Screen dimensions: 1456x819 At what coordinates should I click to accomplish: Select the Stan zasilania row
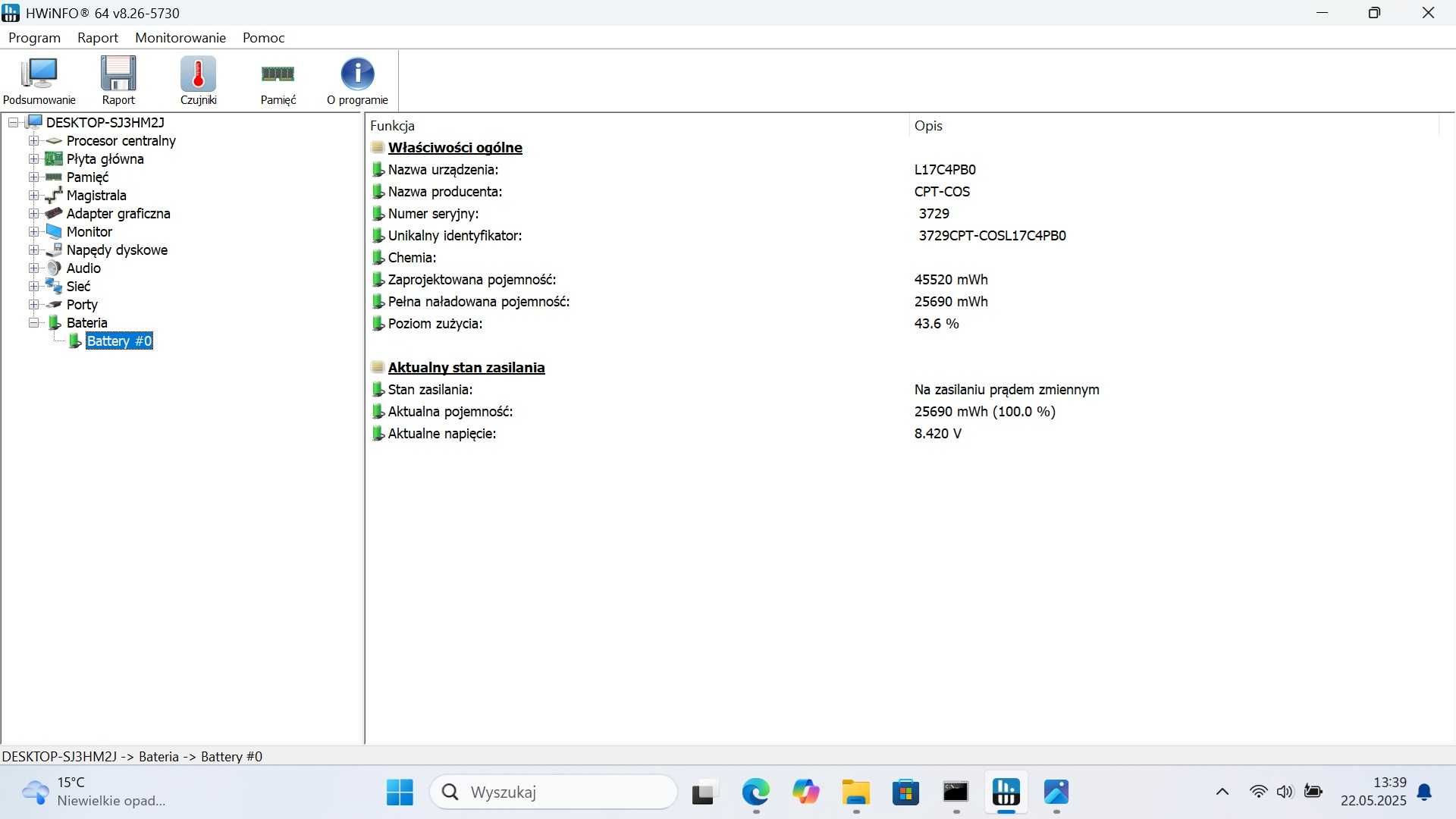point(902,390)
